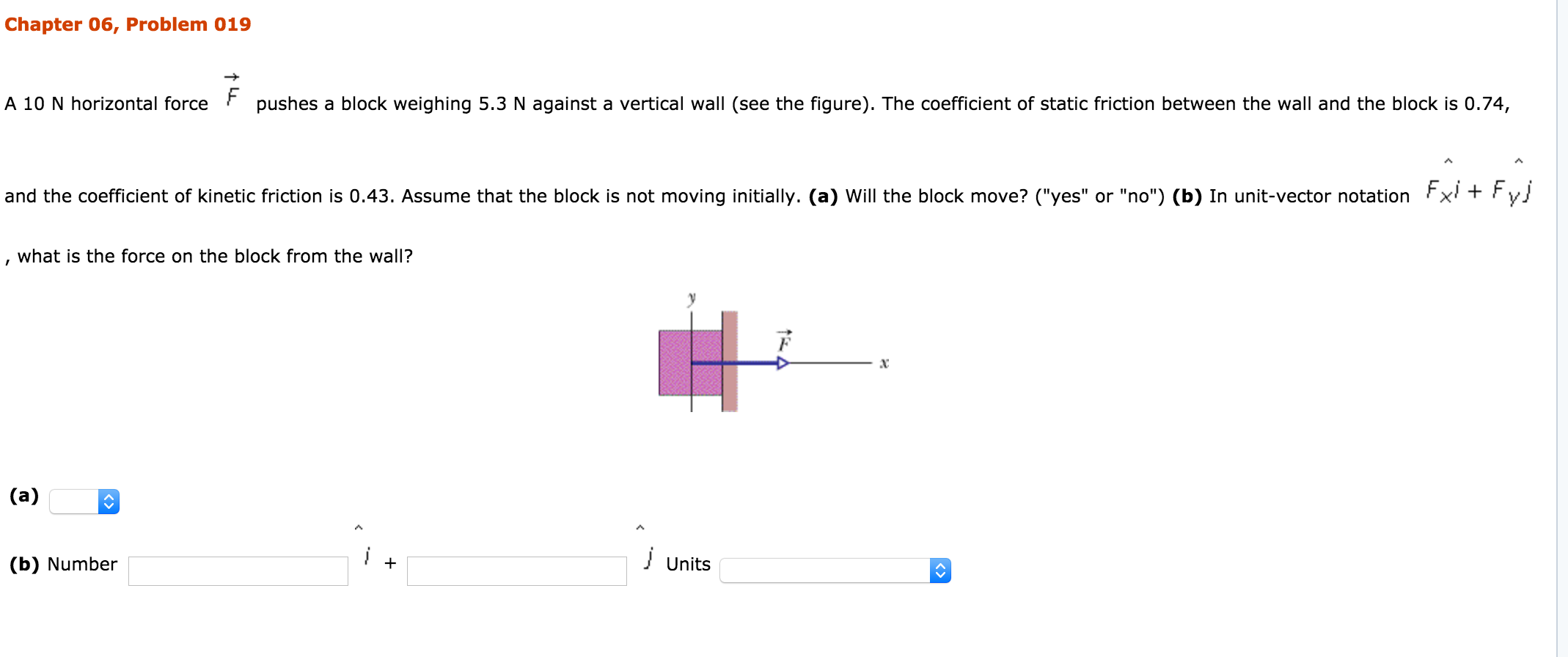The width and height of the screenshot is (1568, 657).
Task: Click the y axis label in the figure
Action: pyautogui.click(x=692, y=298)
